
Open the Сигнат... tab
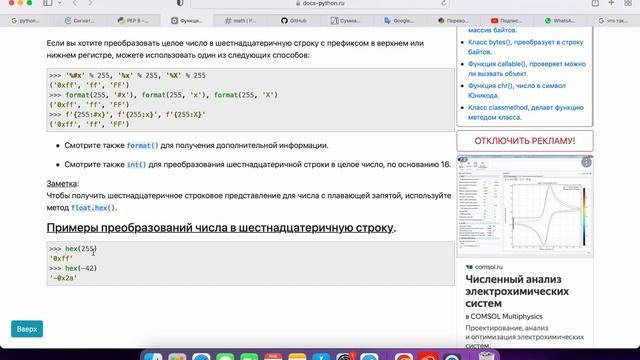pyautogui.click(x=80, y=20)
